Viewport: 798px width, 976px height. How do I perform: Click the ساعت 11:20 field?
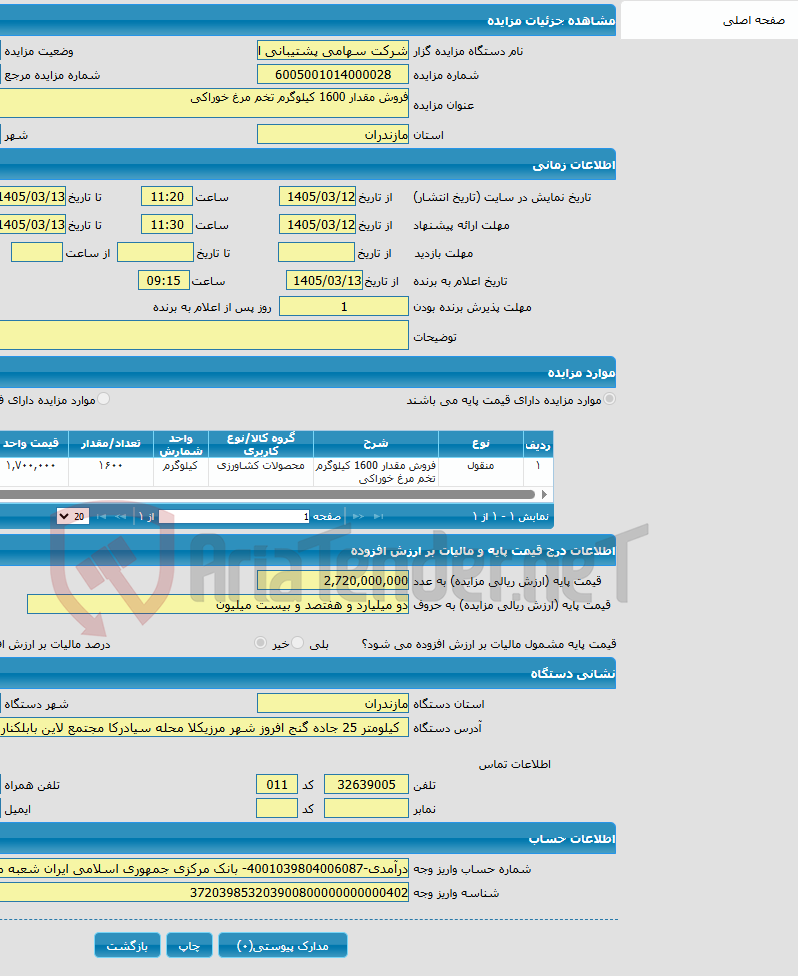(167, 197)
